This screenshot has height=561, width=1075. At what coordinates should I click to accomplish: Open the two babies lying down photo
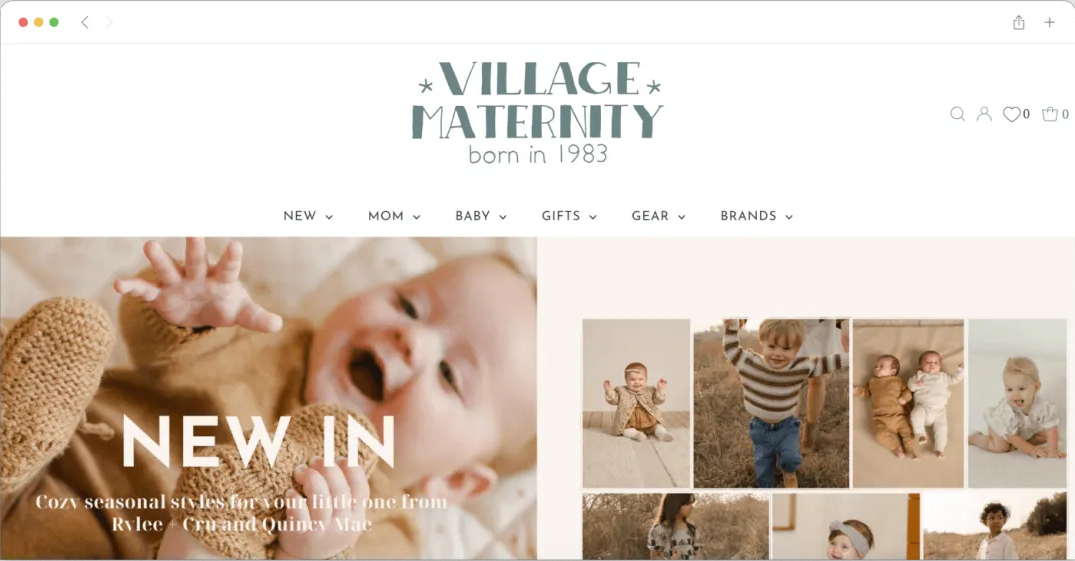click(908, 403)
